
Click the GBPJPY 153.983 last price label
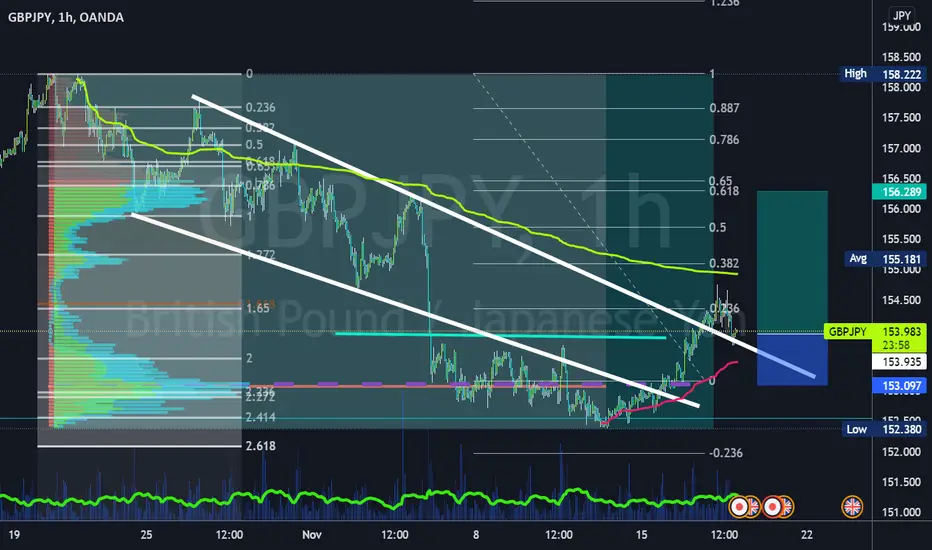point(875,332)
